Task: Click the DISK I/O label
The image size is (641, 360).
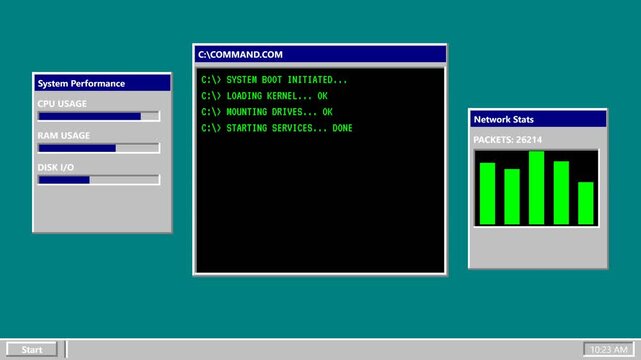Action: (56, 167)
